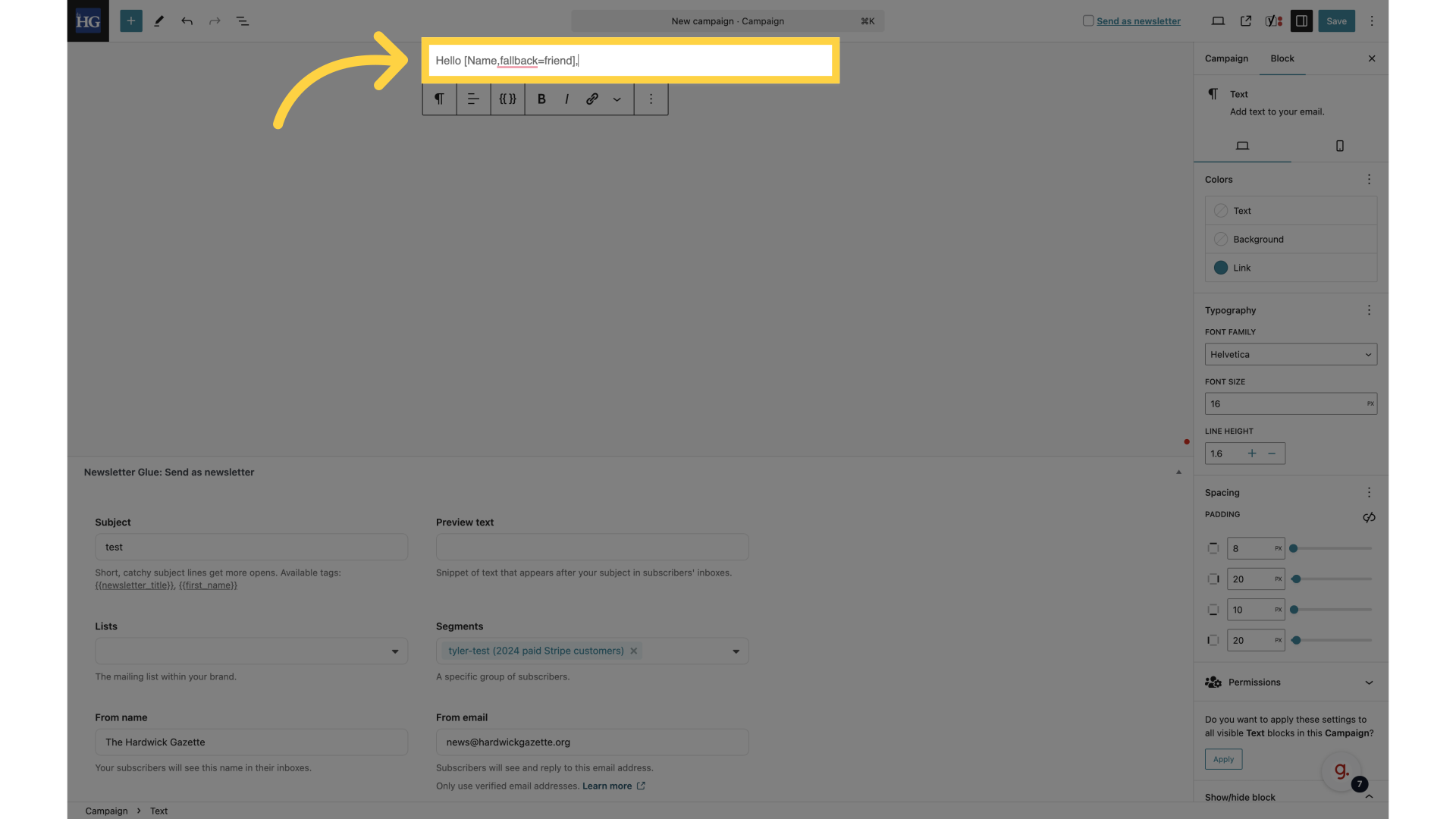The width and height of the screenshot is (1456, 819).
Task: Switch to the Block tab
Action: (x=1282, y=58)
